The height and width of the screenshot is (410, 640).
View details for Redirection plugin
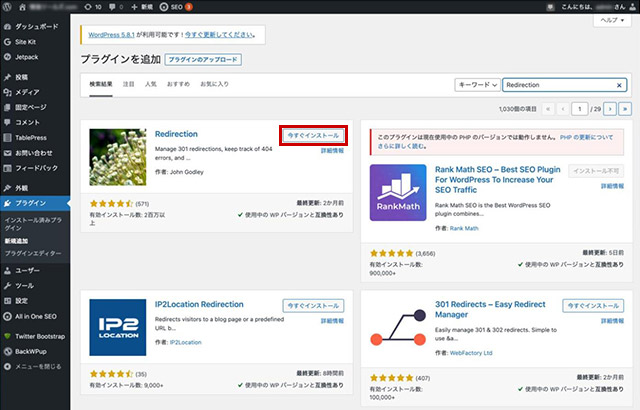tap(332, 151)
